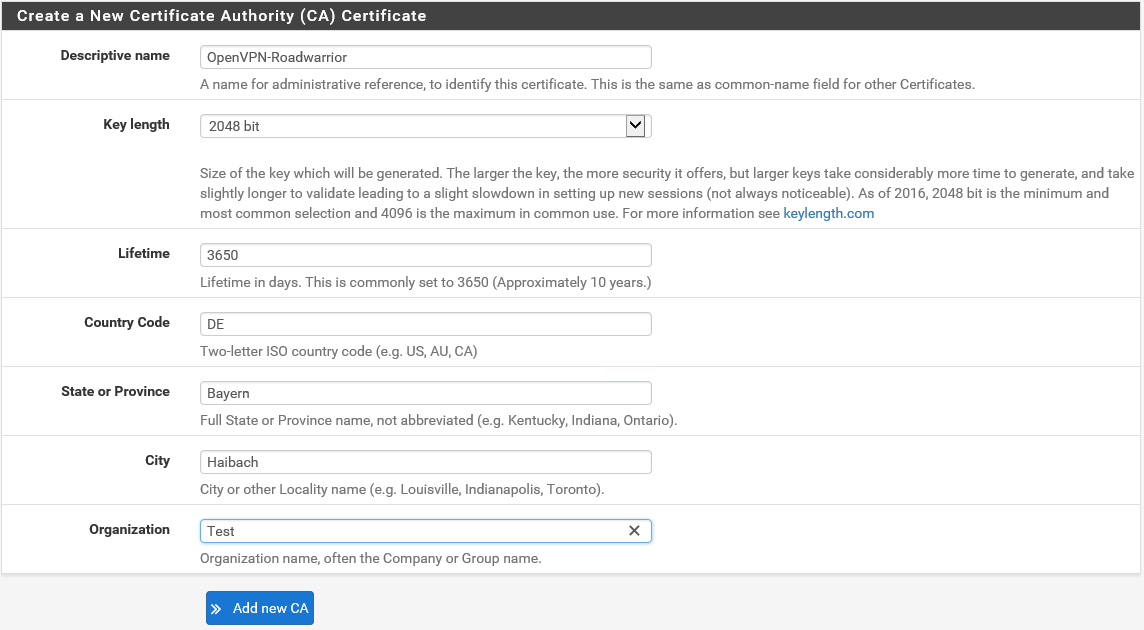
Task: Click the Lifetime label
Action: (143, 254)
